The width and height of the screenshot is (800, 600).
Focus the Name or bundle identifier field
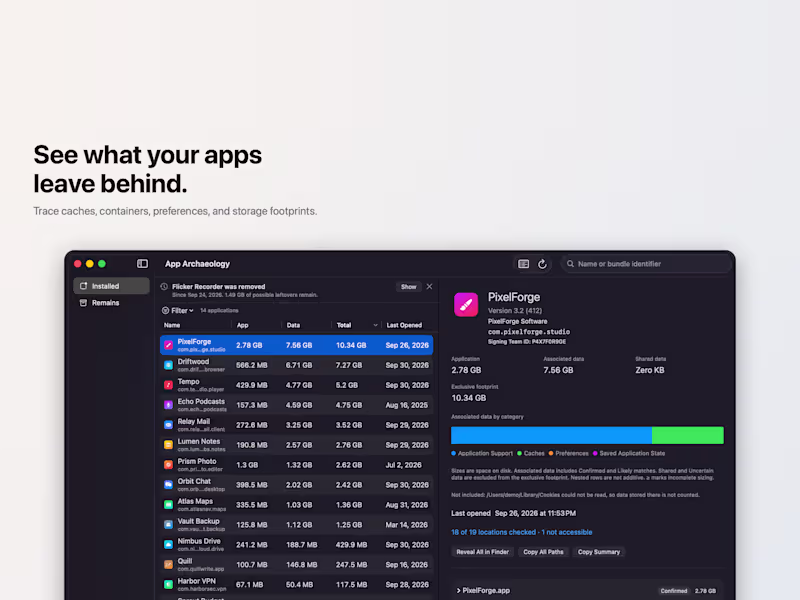point(646,264)
